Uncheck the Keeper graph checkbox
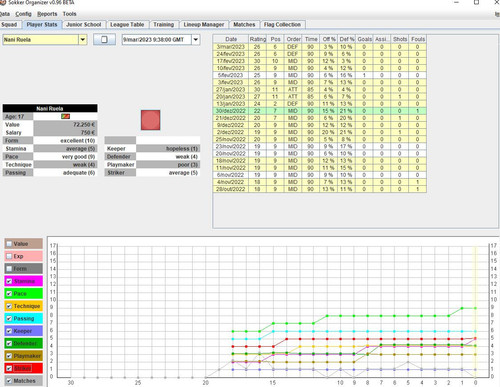Screen dimensions: 500x387 click(9, 331)
